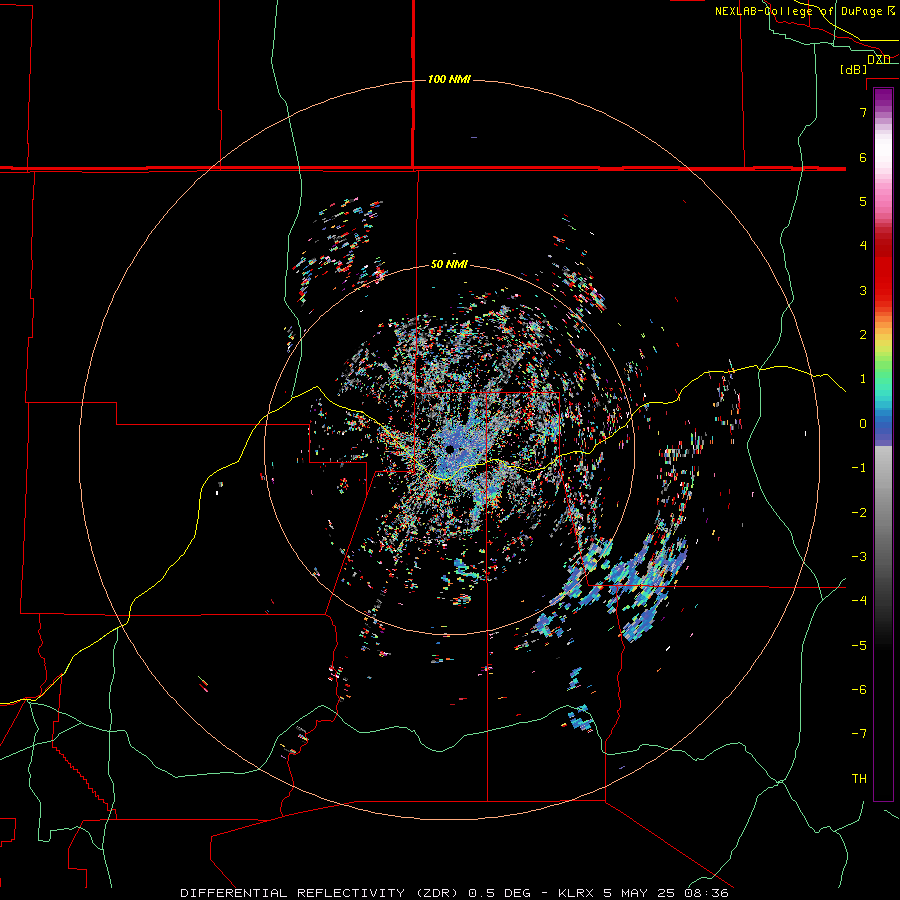Click the -3 value on the ZDR scale
The width and height of the screenshot is (900, 900).
coord(859,557)
